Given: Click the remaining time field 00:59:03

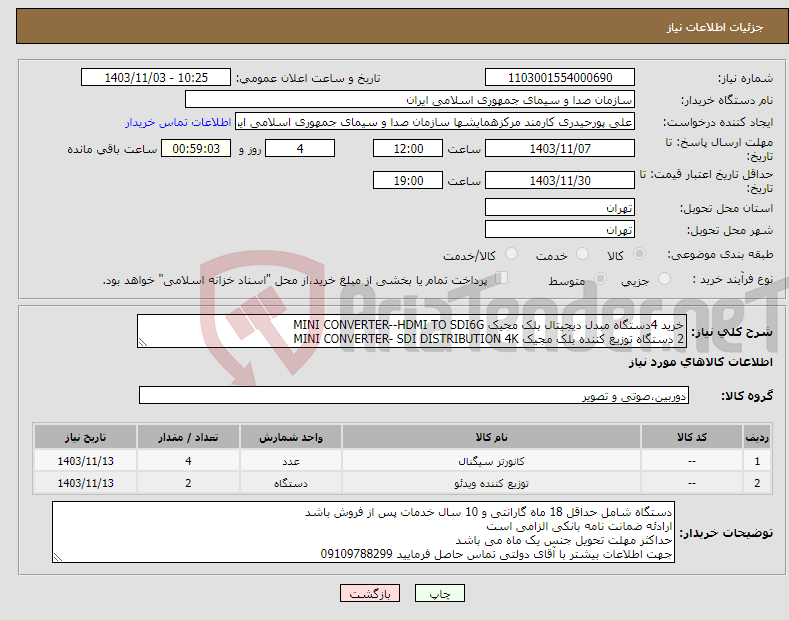Looking at the screenshot, I should tap(196, 148).
